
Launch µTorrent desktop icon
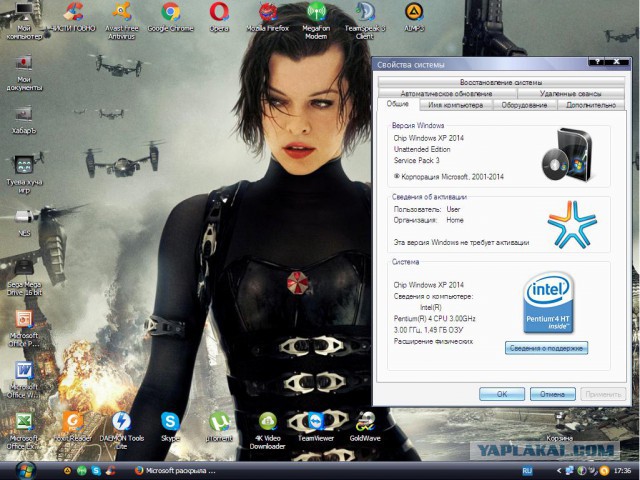click(x=219, y=427)
